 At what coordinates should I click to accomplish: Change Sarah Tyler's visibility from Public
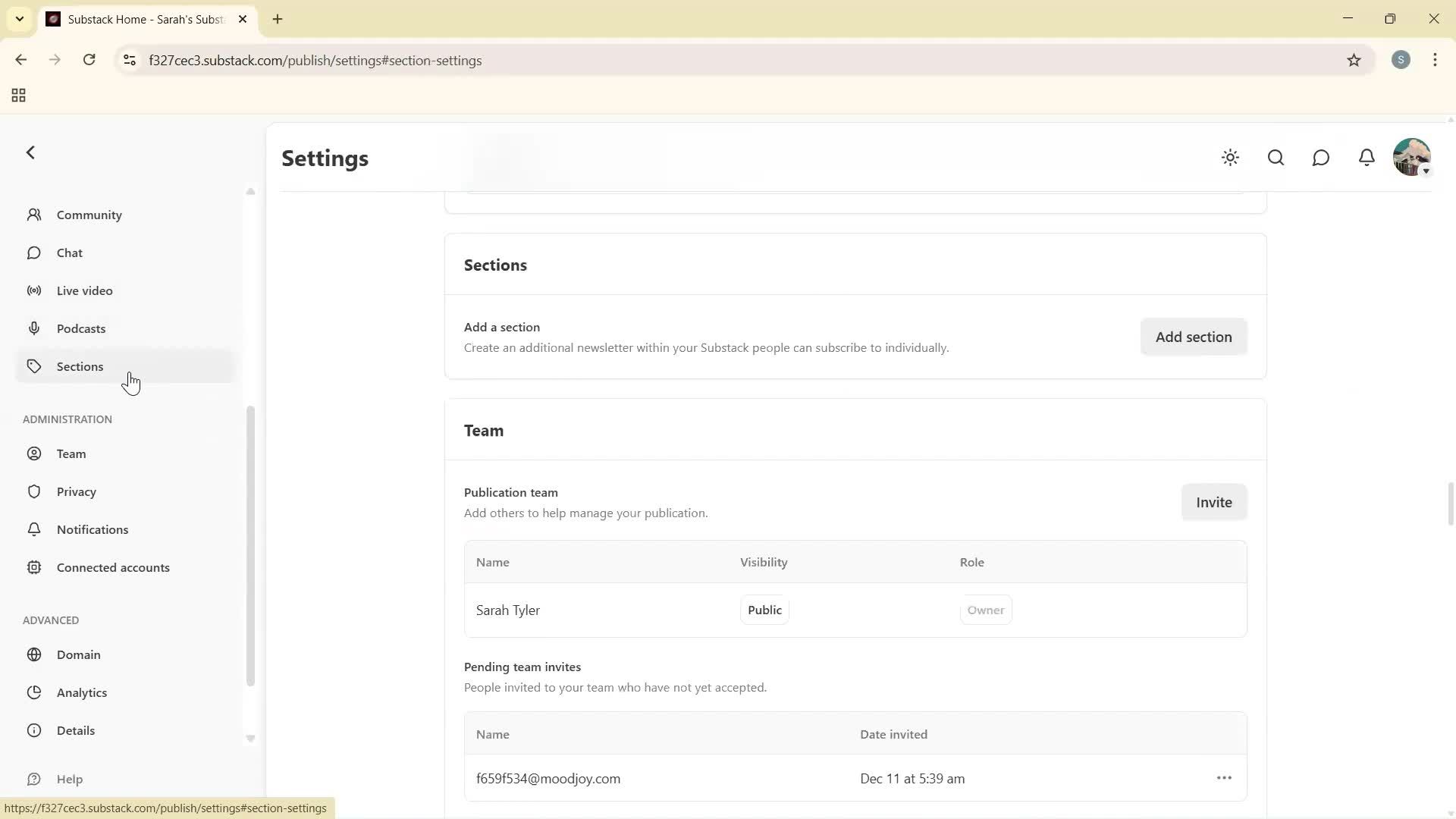tap(764, 610)
